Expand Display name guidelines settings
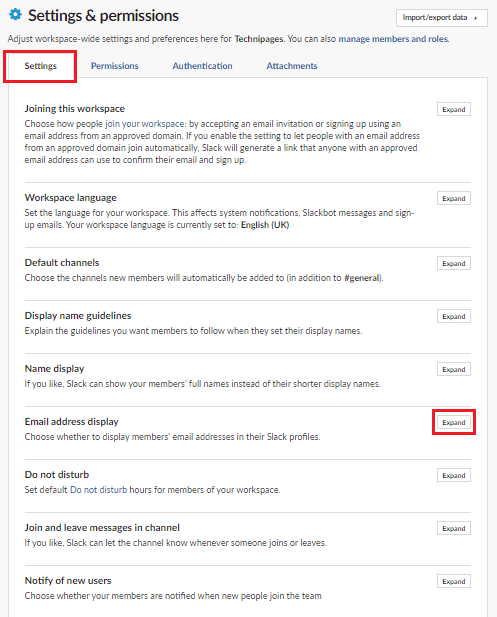Screen dimensions: 497x617 (454, 316)
